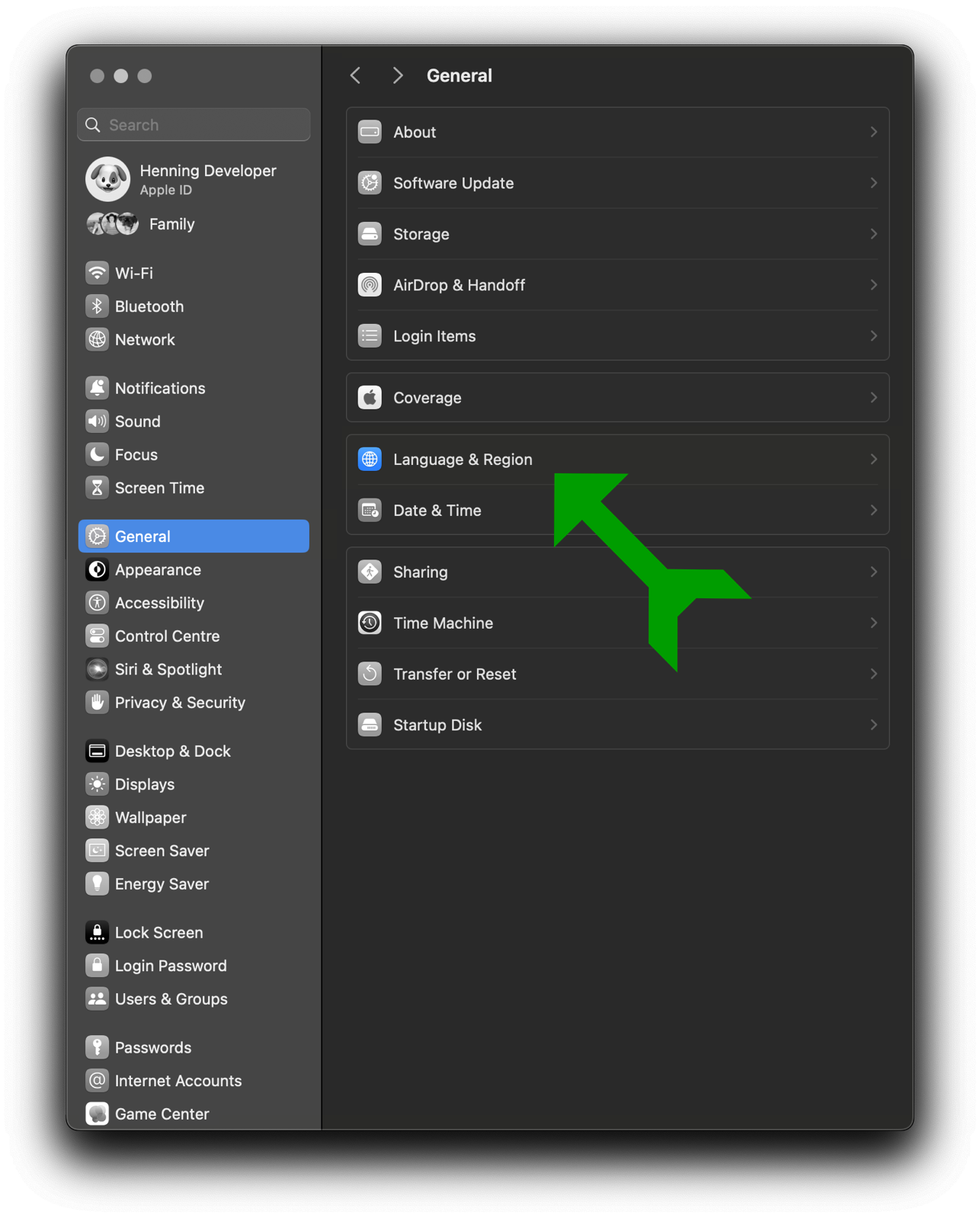Click the Coverage Apple logo icon

tap(370, 398)
